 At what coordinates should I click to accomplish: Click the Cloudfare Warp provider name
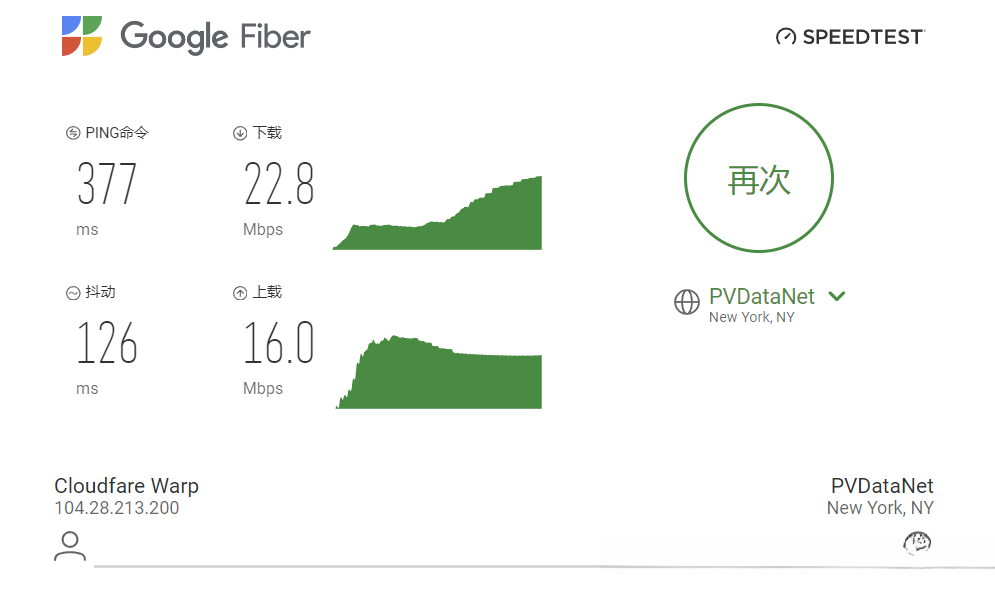point(126,486)
